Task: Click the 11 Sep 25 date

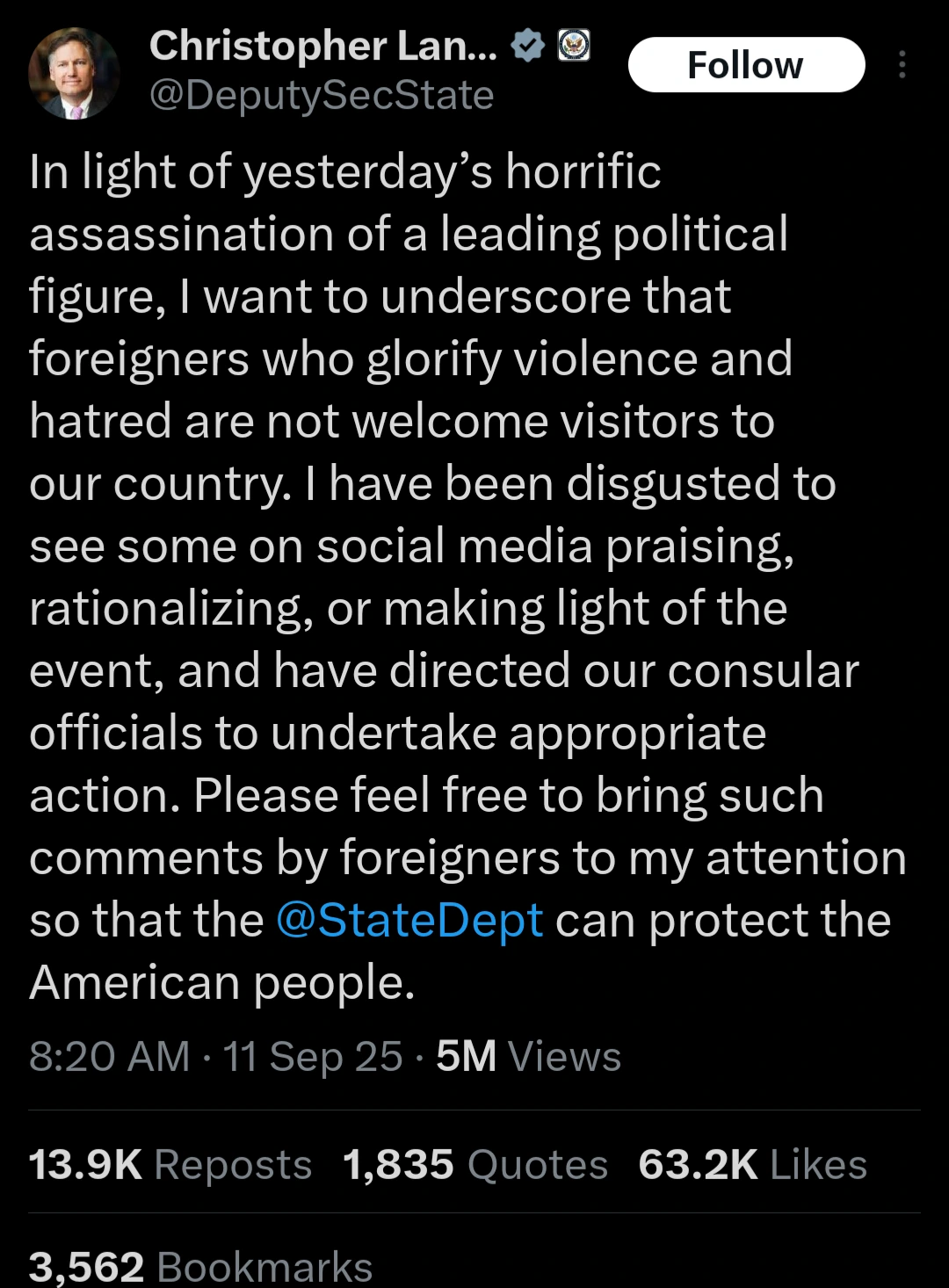Action: pyautogui.click(x=313, y=1056)
